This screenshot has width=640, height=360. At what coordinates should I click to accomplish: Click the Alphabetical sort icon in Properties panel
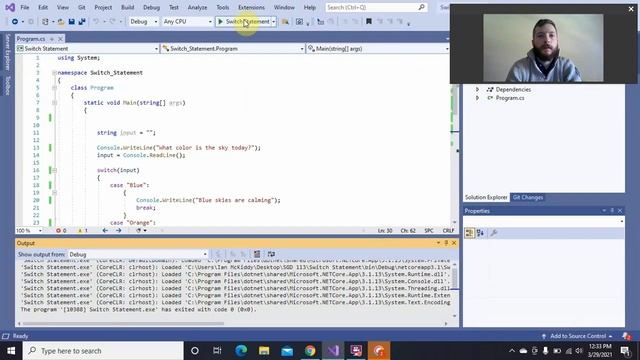480,233
